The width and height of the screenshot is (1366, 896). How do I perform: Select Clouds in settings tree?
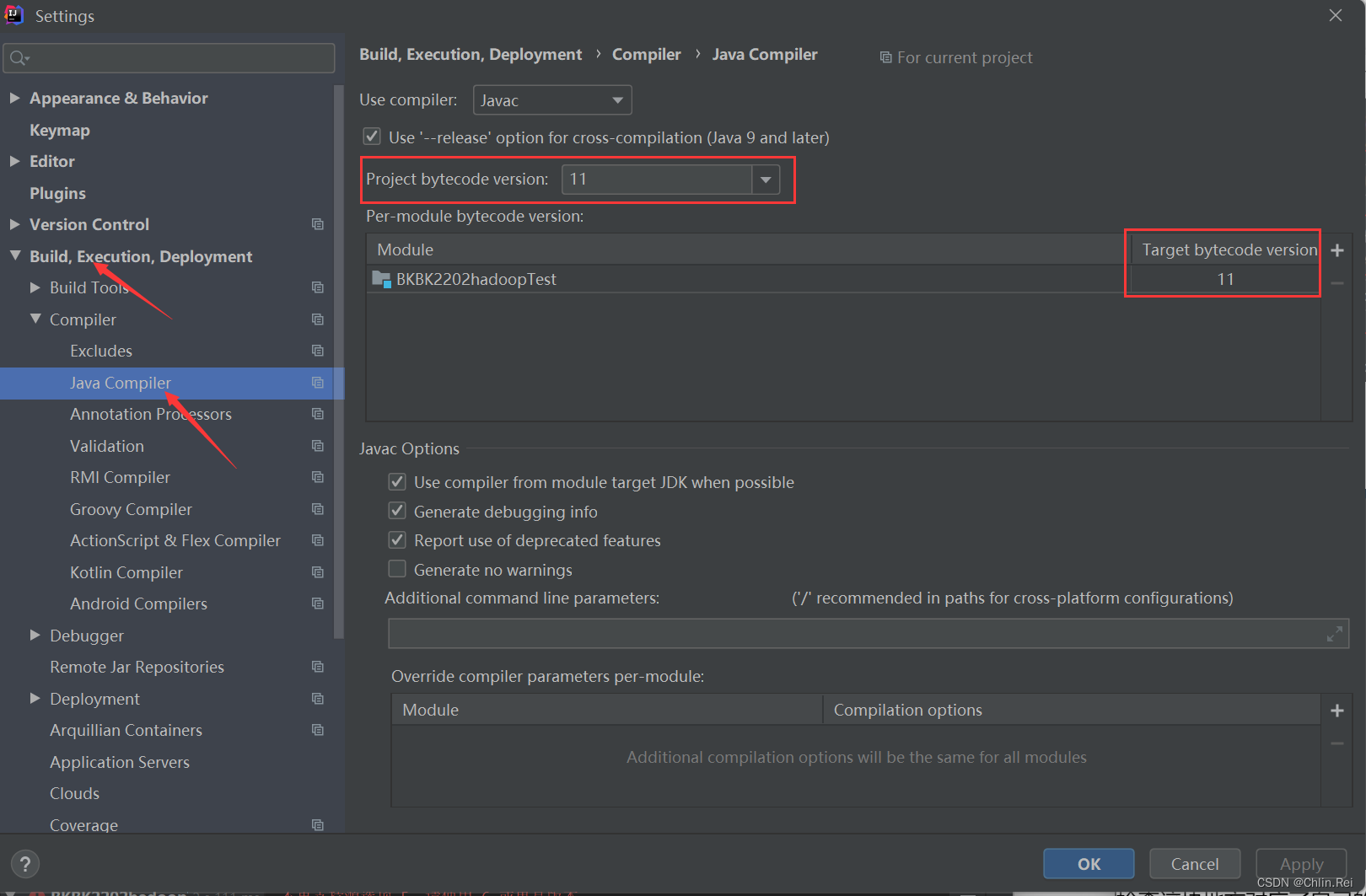point(74,793)
